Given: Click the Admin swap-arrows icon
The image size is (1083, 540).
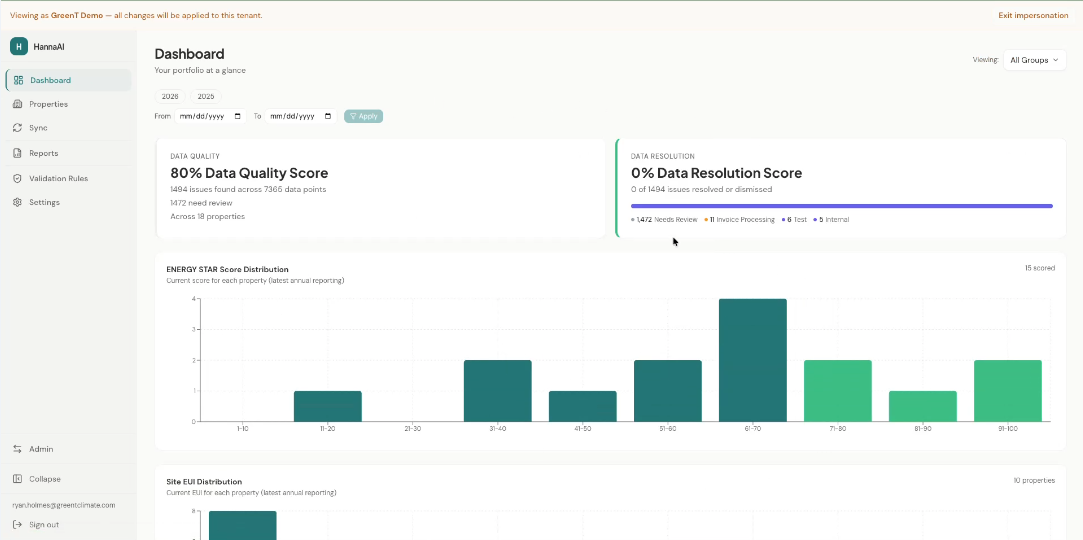Looking at the screenshot, I should click(x=18, y=449).
